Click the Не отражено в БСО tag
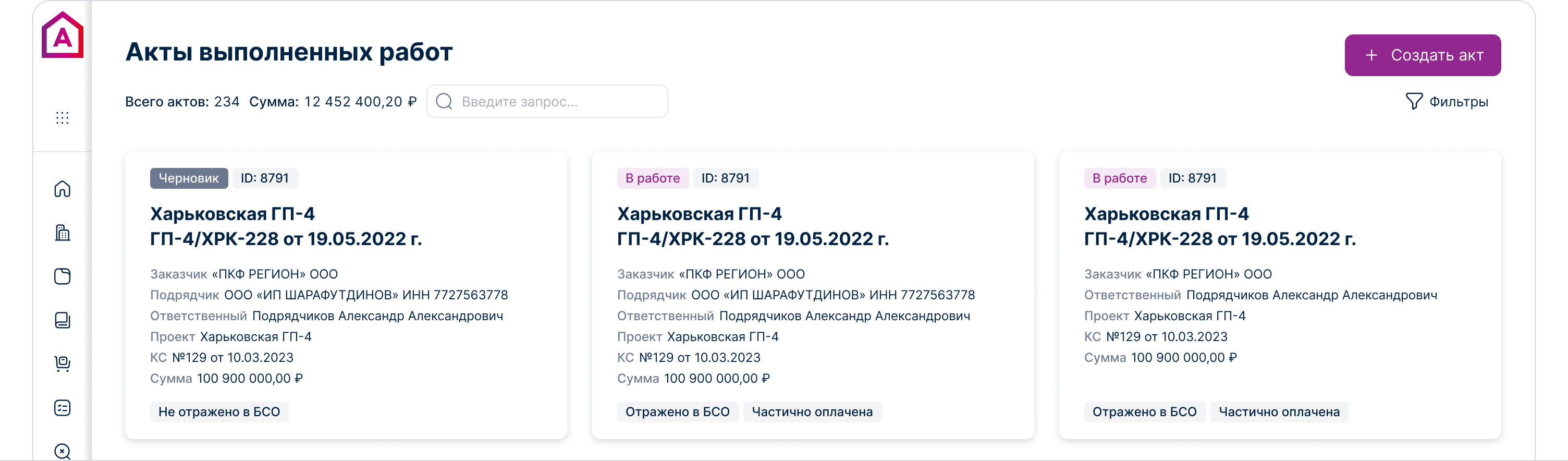 tap(219, 413)
